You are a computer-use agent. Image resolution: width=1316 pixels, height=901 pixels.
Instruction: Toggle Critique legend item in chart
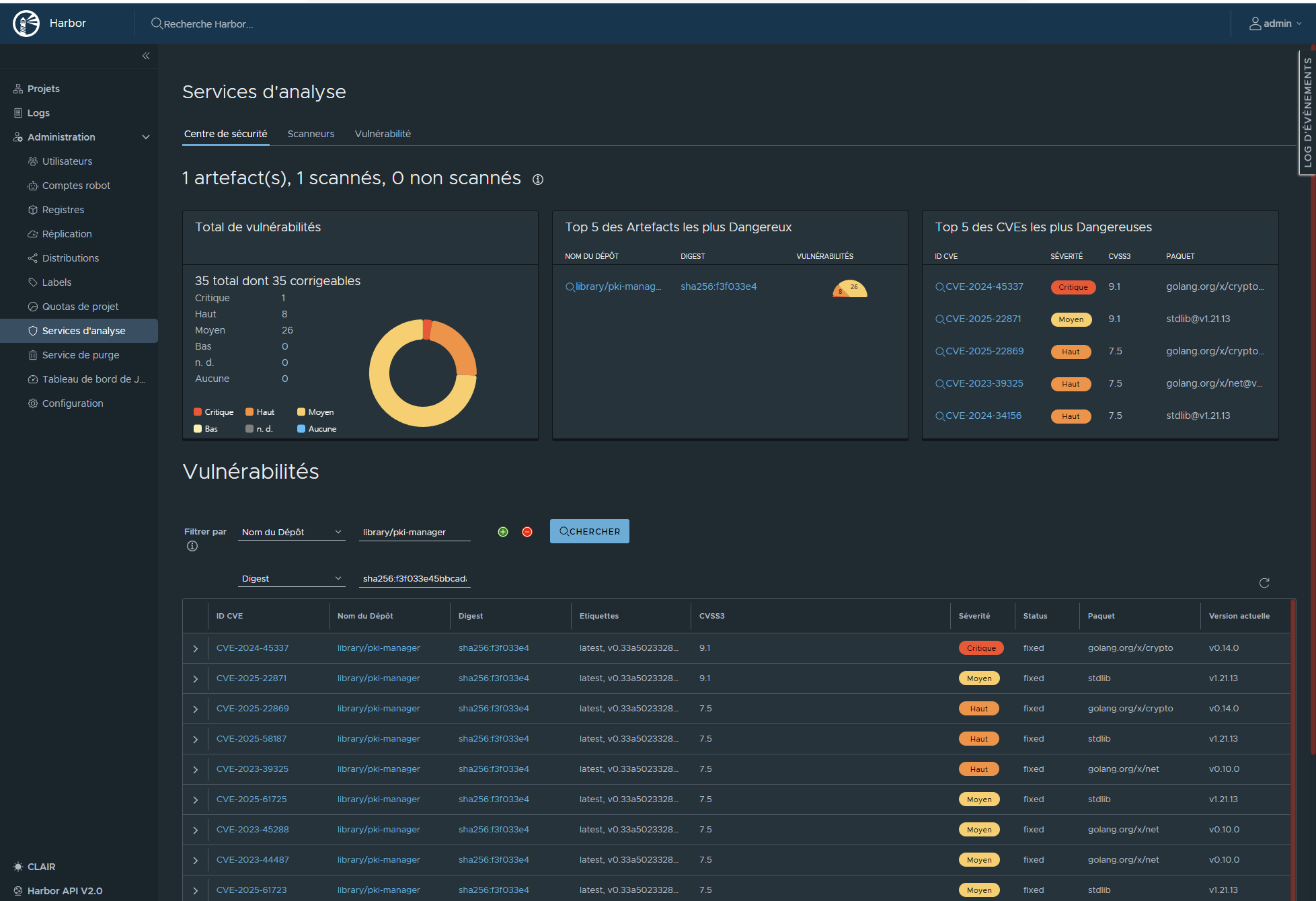[214, 412]
